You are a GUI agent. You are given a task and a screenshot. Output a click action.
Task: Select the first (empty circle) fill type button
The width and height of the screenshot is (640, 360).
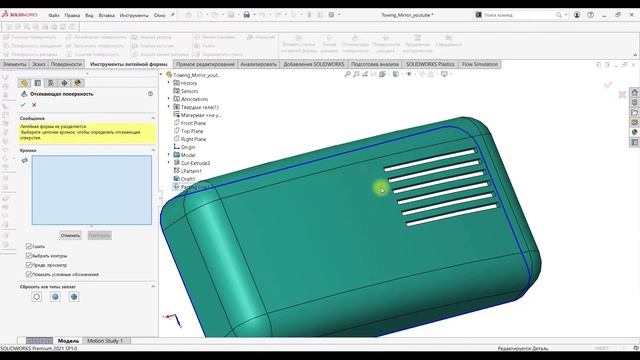[37, 297]
